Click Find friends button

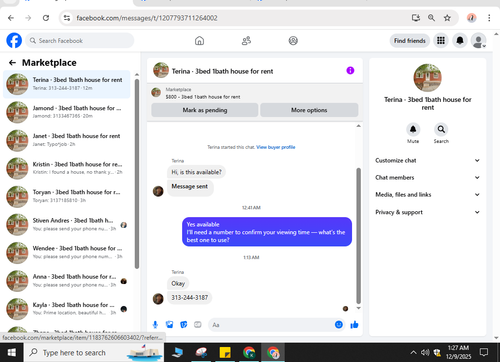[410, 41]
